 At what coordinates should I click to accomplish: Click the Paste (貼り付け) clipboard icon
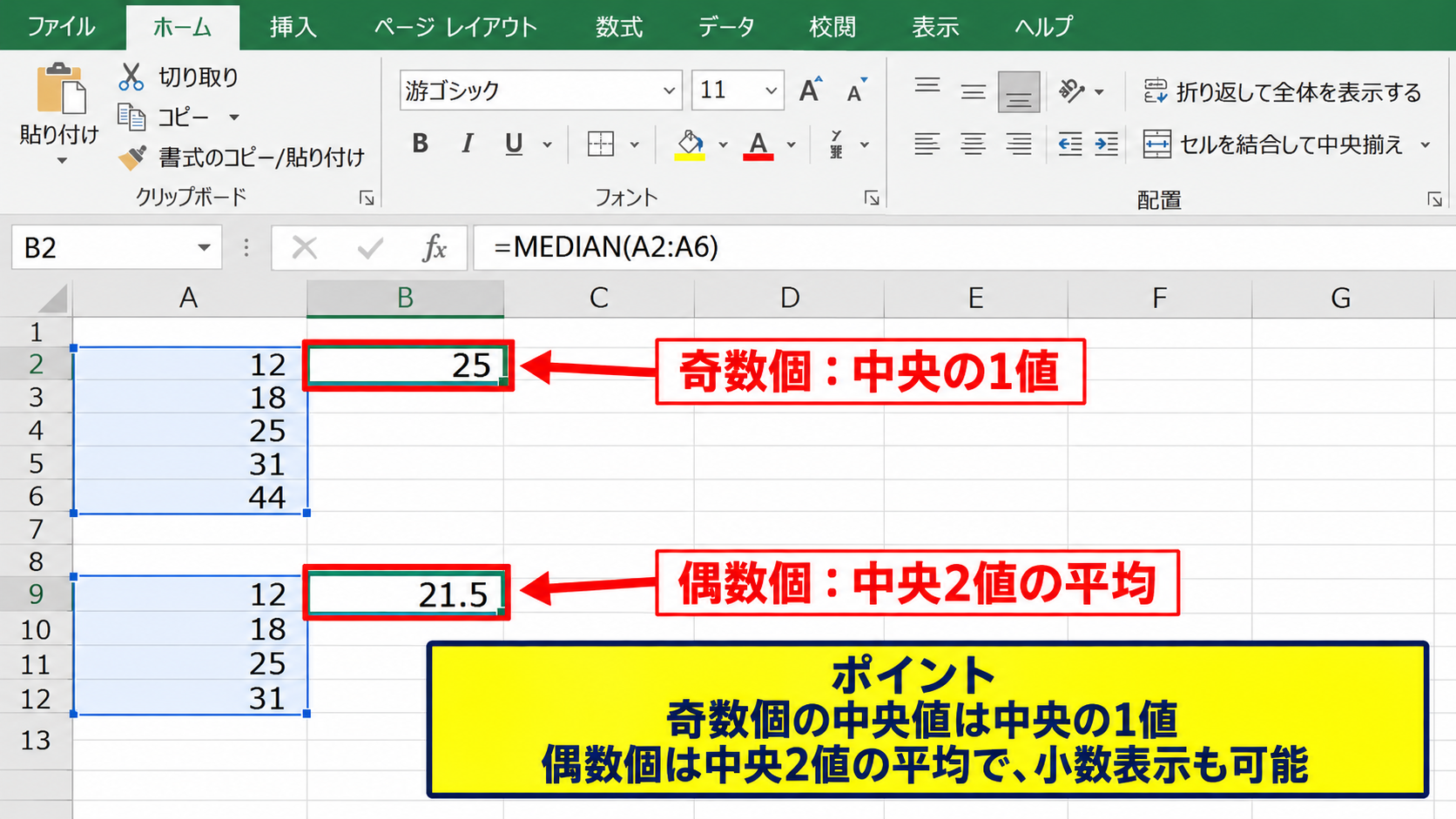[x=60, y=88]
